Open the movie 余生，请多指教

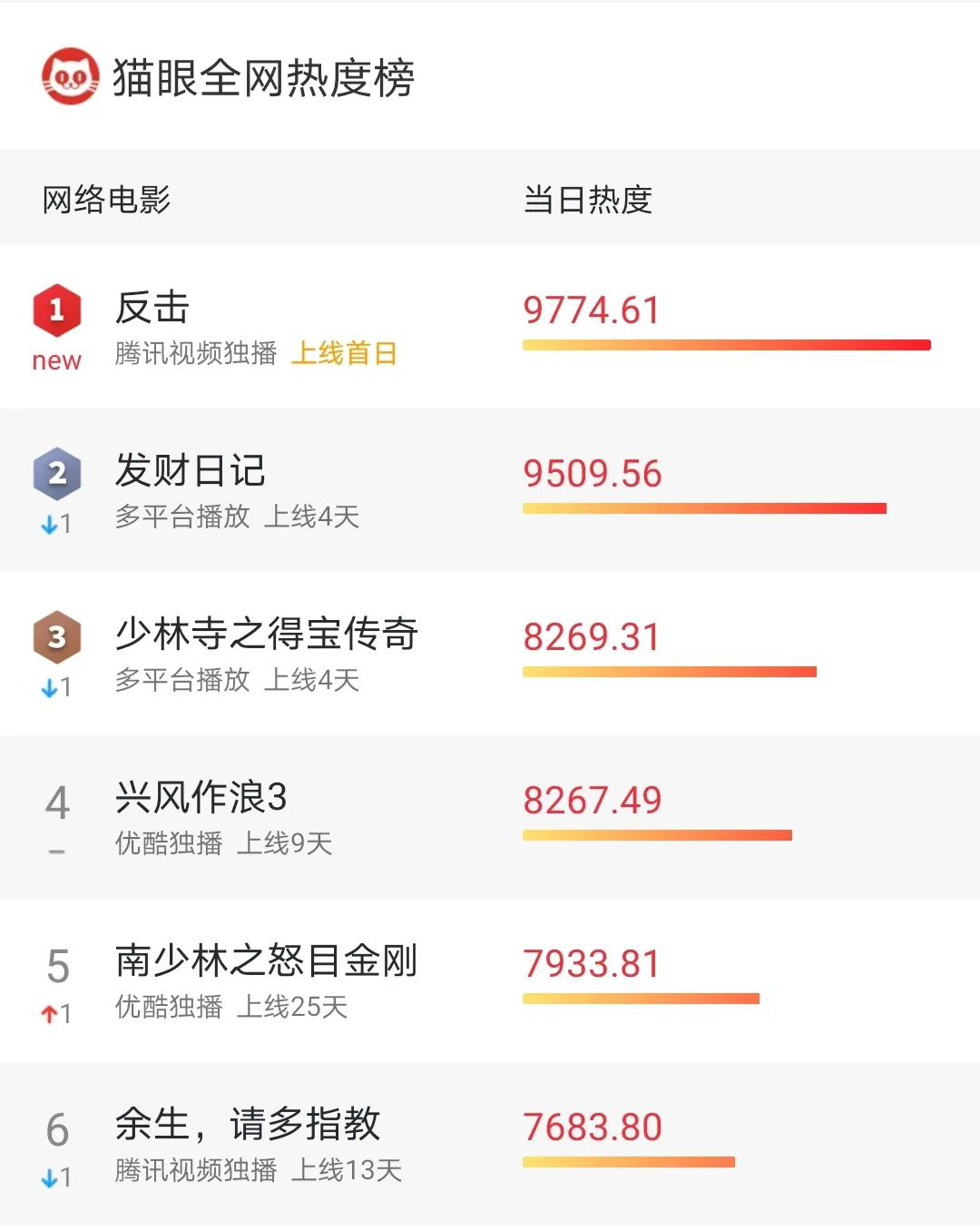(x=248, y=1124)
